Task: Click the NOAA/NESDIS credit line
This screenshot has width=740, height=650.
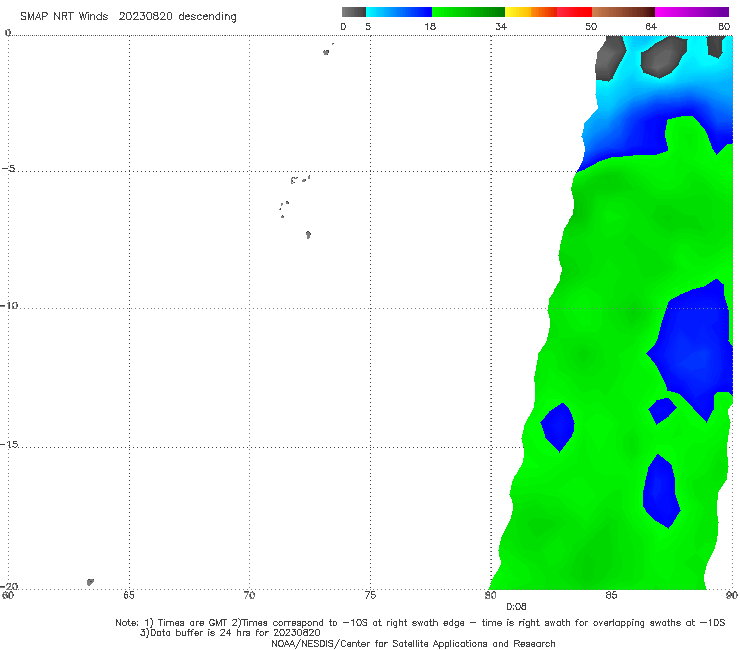Action: point(413,644)
